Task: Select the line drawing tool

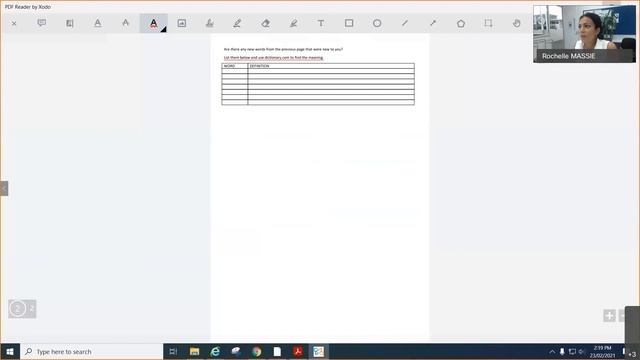Action: click(405, 23)
